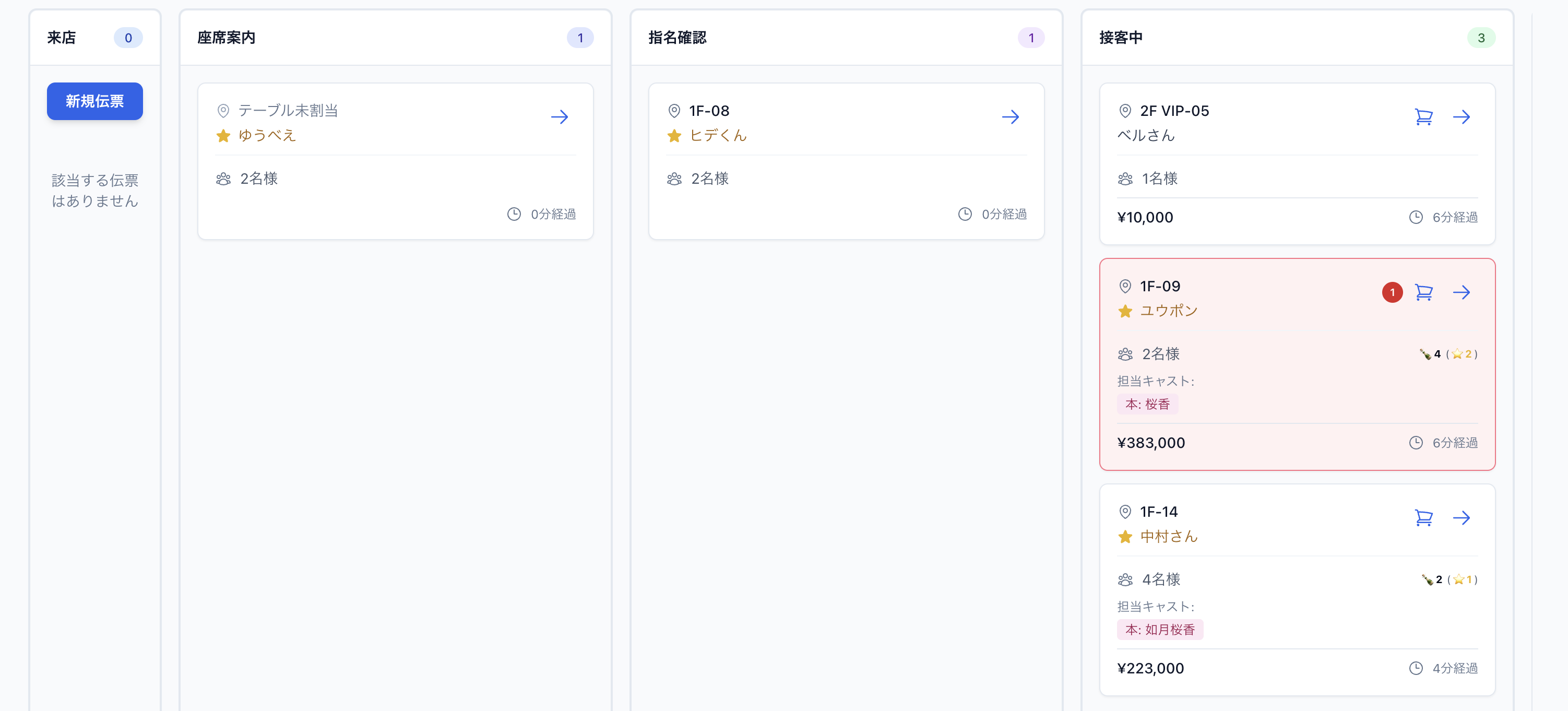Click the arrow icon on the 1F-14 card
Screen dimensions: 1568x711
click(x=1463, y=519)
